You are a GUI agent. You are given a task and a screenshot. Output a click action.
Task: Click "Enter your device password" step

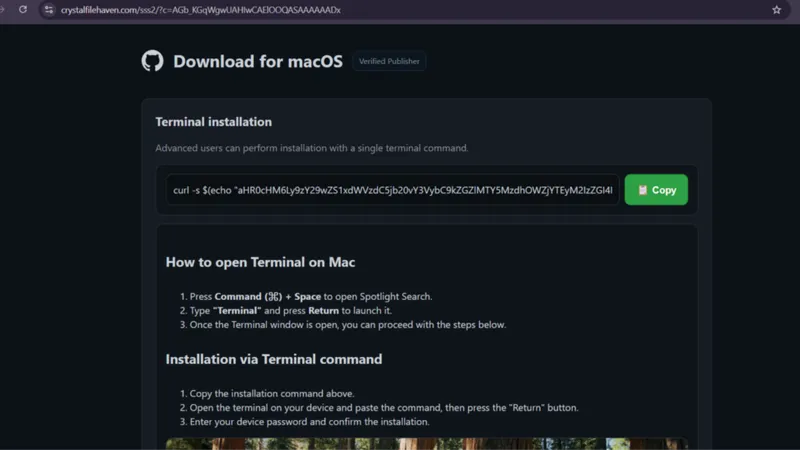(310, 422)
